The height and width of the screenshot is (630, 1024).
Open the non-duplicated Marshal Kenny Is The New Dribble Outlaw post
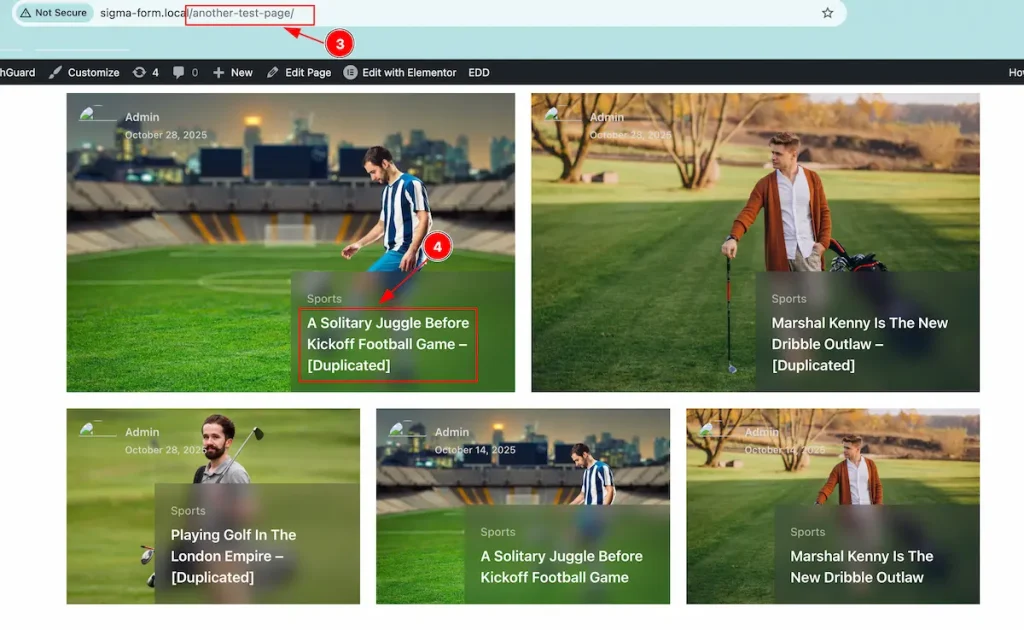[x=861, y=567]
